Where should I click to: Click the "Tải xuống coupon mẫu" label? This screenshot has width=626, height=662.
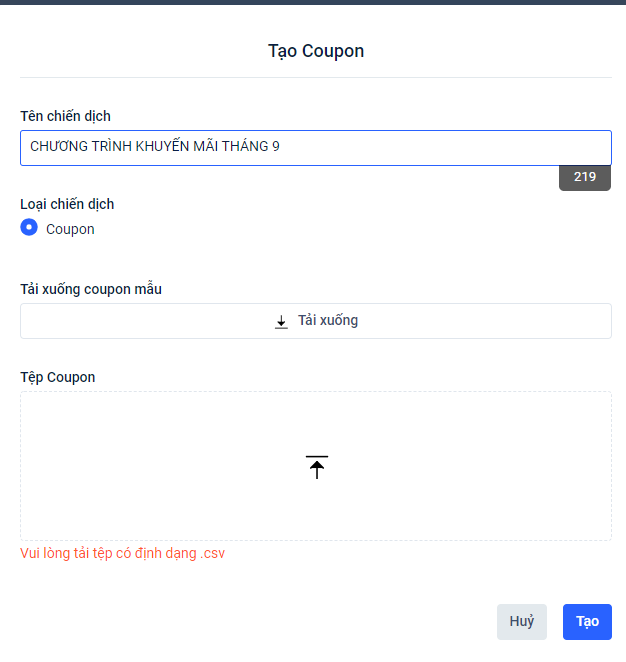pos(91,289)
